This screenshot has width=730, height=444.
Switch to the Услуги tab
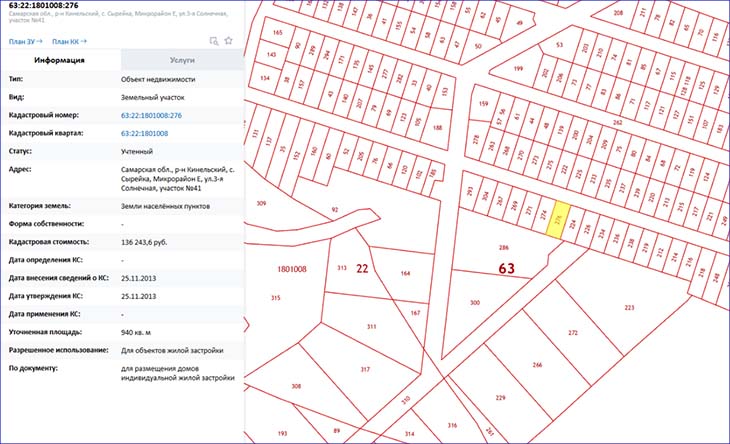tap(182, 60)
